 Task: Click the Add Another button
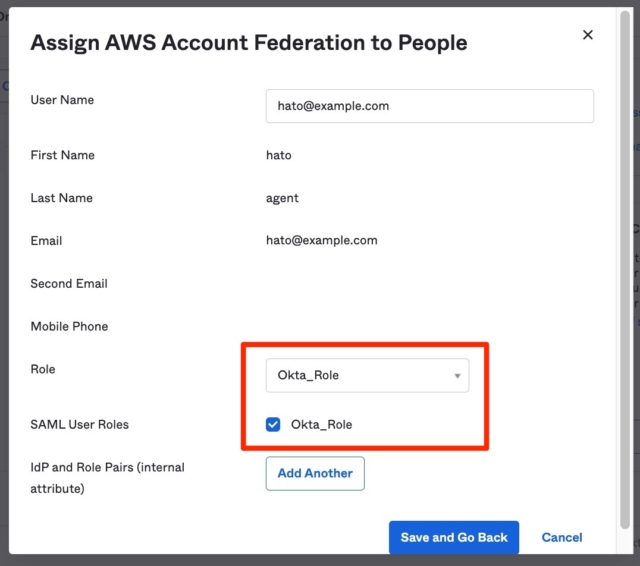coord(315,473)
